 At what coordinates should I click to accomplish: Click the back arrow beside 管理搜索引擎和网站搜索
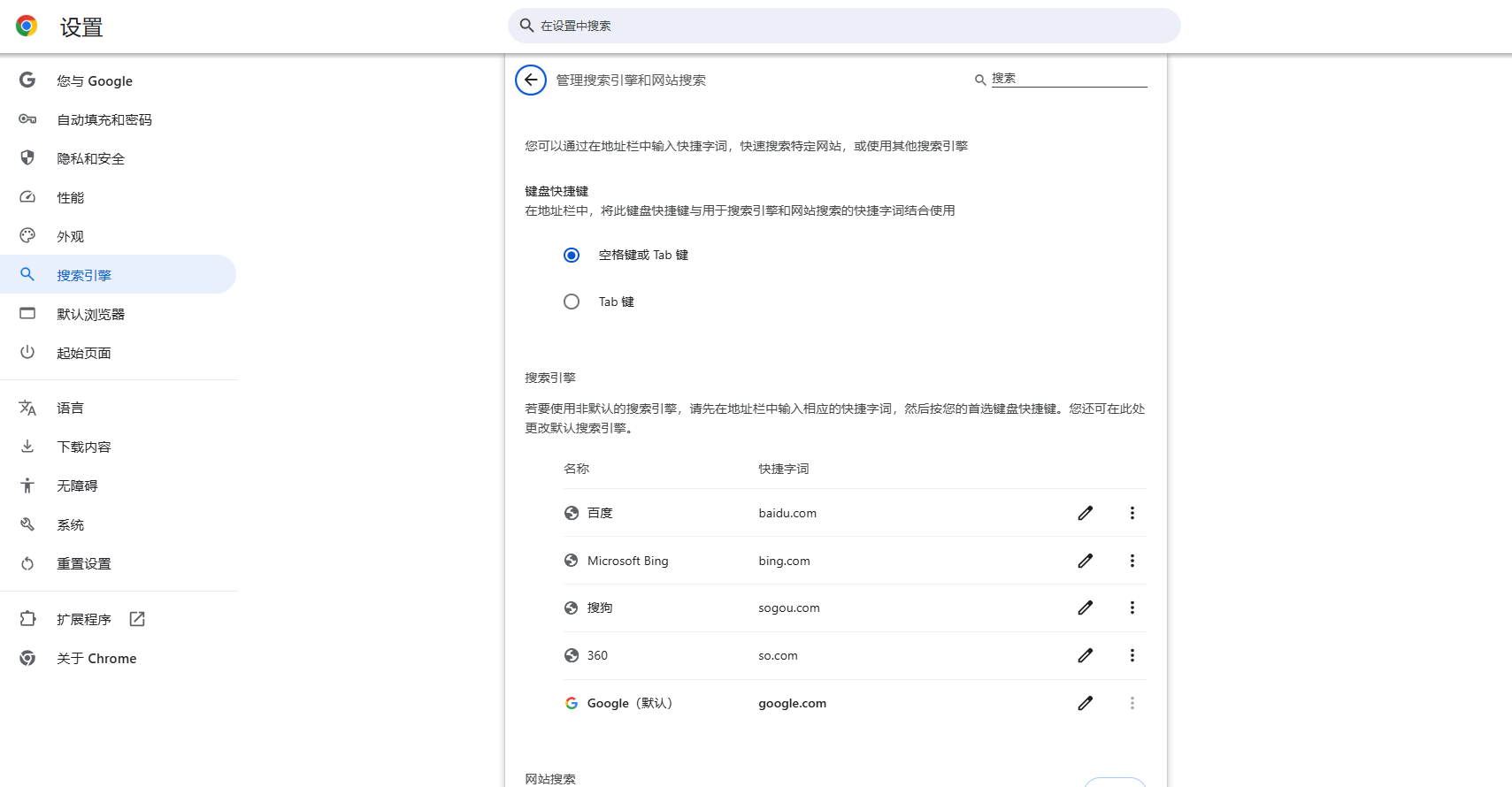531,80
